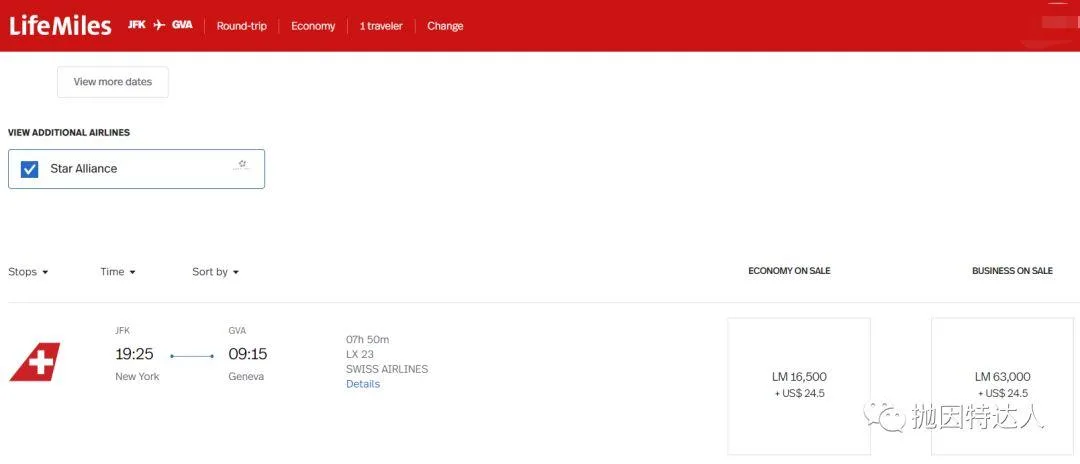Click Change to modify the search
Image resolution: width=1080 pixels, height=464 pixels.
[x=445, y=26]
